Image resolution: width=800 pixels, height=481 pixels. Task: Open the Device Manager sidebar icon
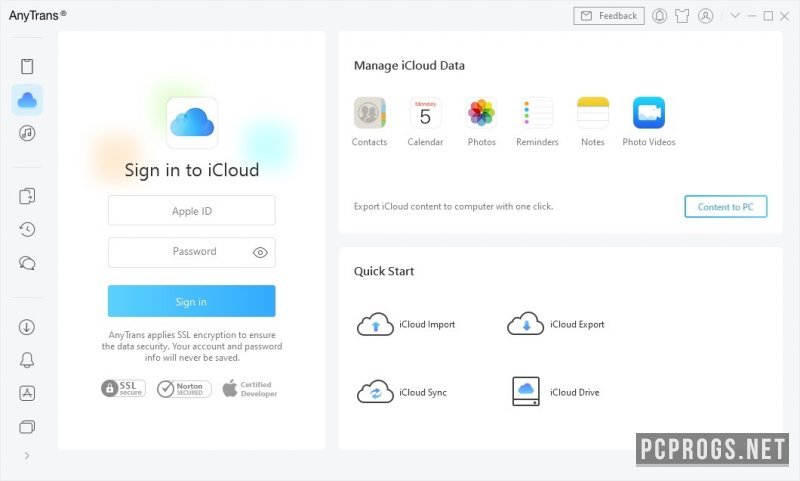pyautogui.click(x=27, y=66)
